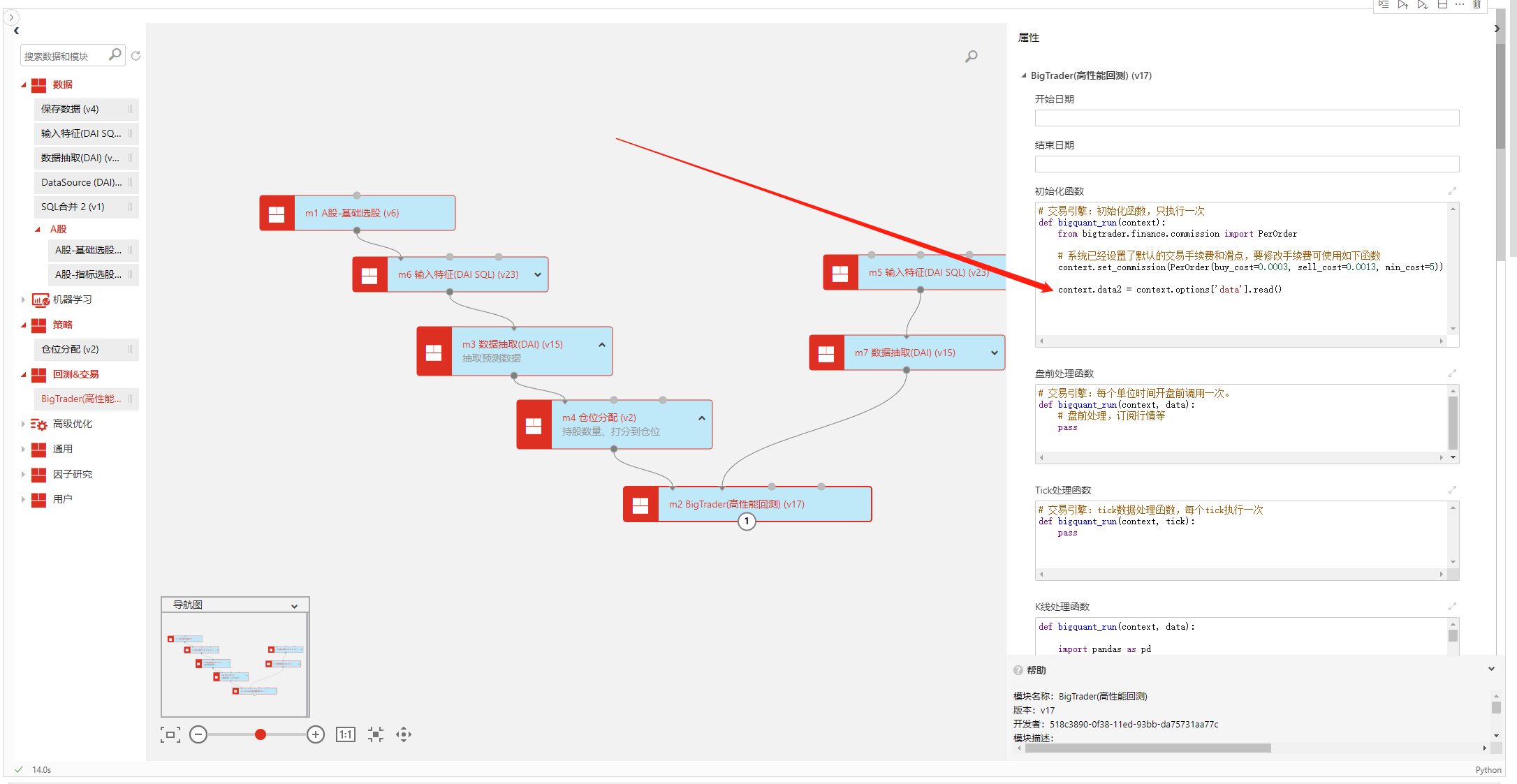Expand the m7 数据抽取 node chevron

[x=995, y=353]
